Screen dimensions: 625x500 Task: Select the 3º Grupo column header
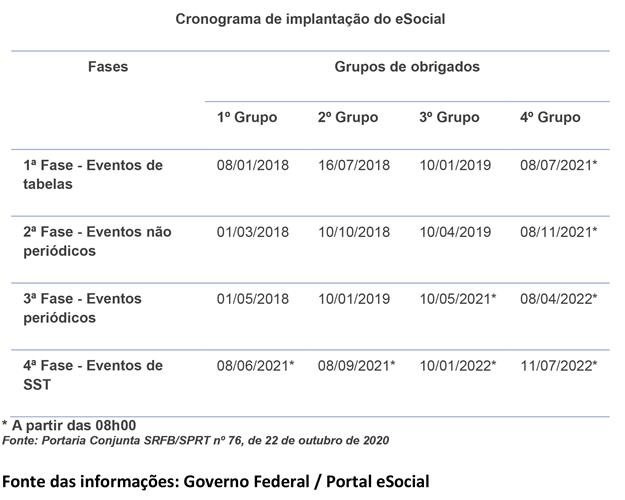[x=449, y=117]
